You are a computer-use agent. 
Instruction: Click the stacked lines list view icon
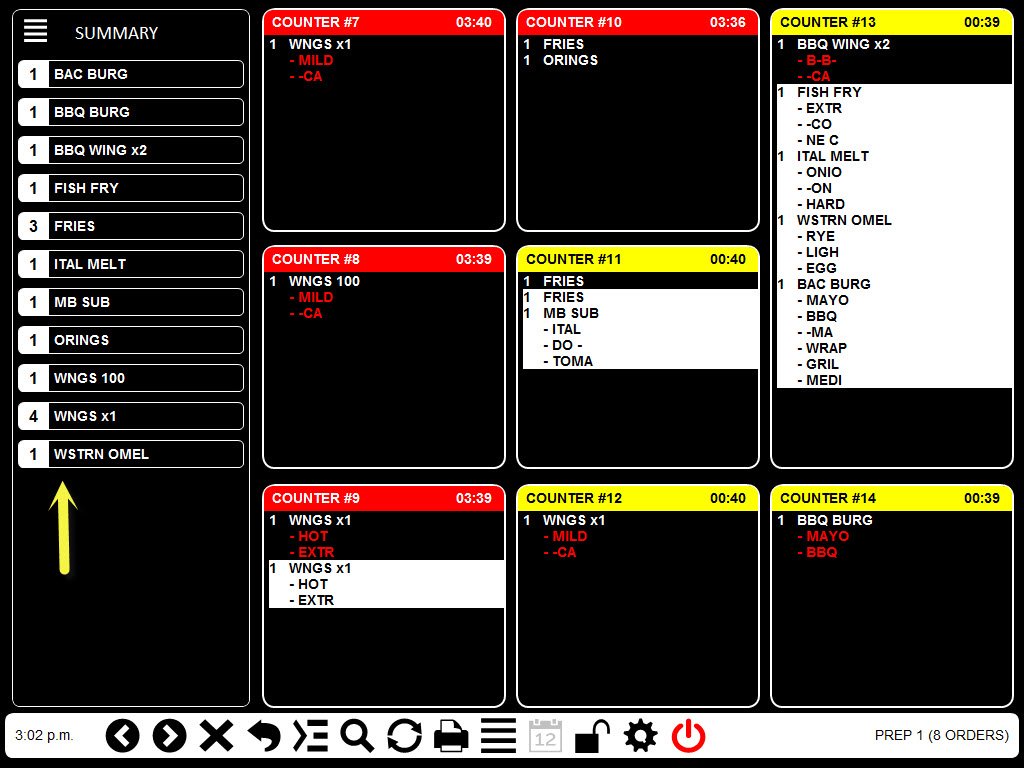(x=498, y=736)
